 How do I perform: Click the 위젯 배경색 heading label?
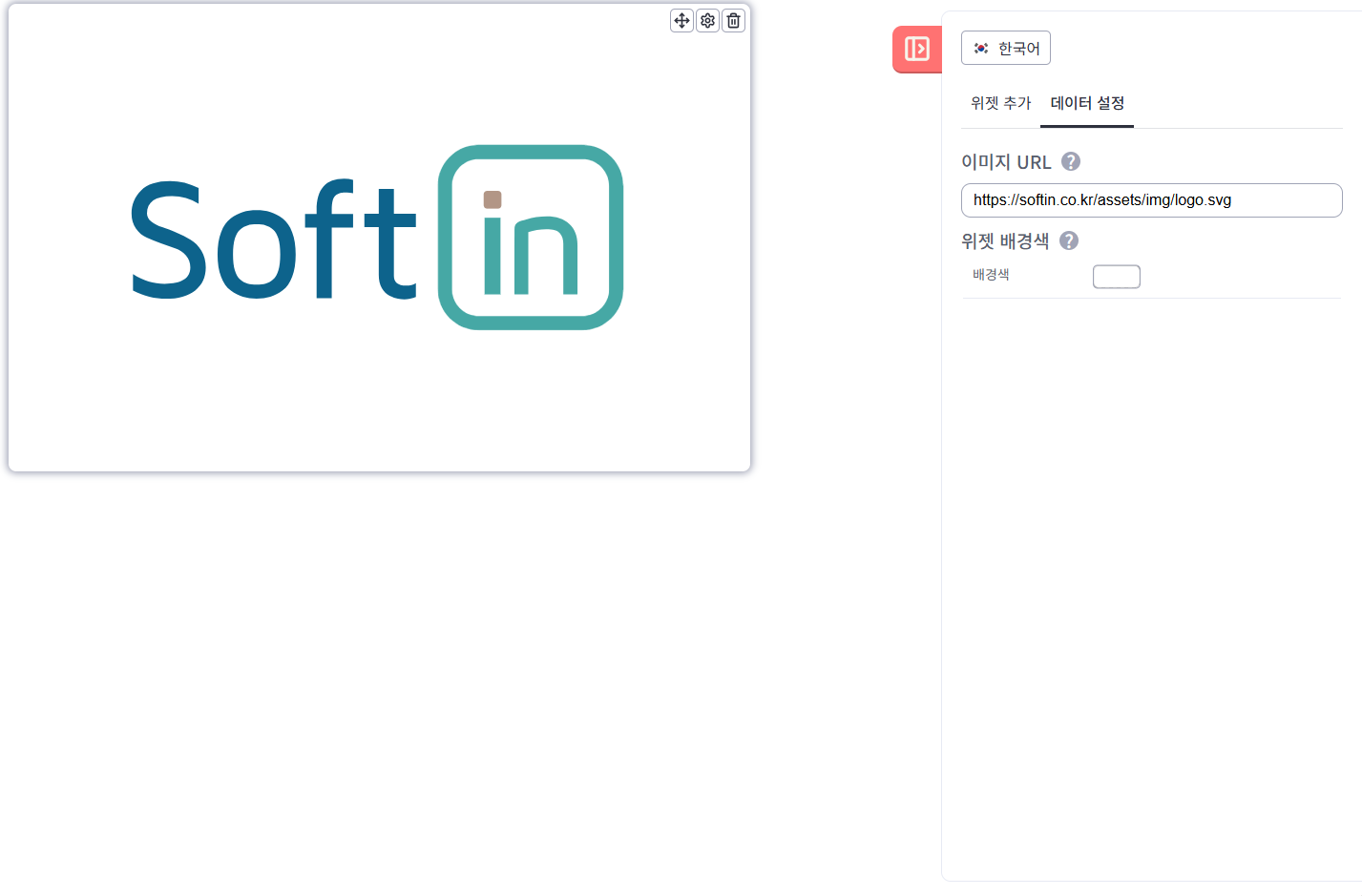pyautogui.click(x=1004, y=241)
